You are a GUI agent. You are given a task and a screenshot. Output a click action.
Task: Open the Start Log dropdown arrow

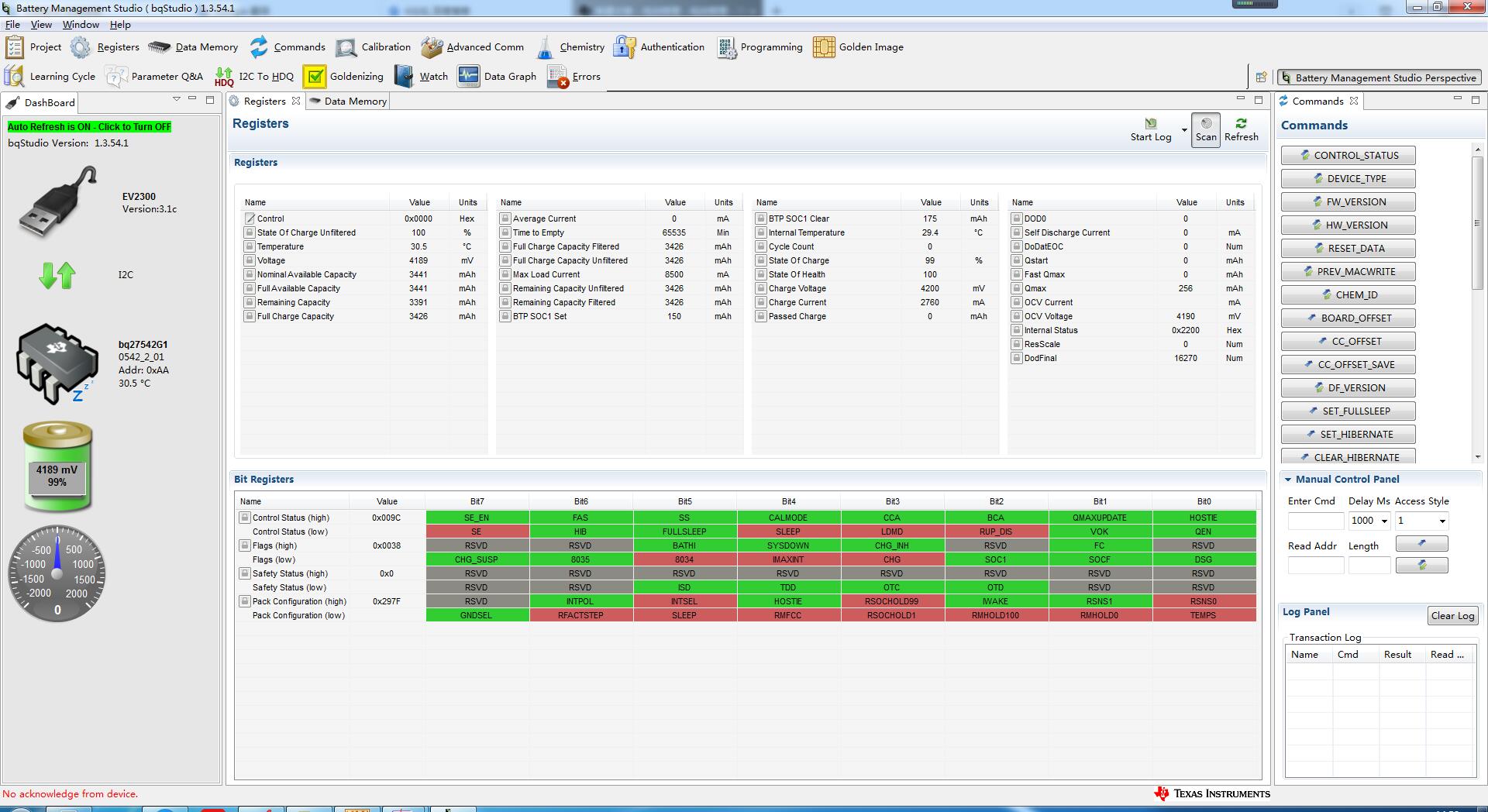[1183, 130]
